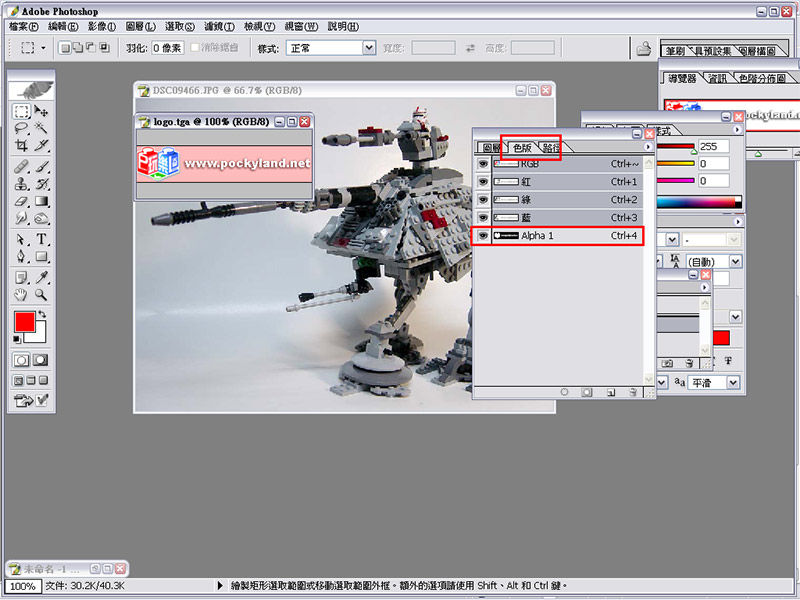Select the Move tool
Screen dimensions: 800x600
(x=42, y=111)
